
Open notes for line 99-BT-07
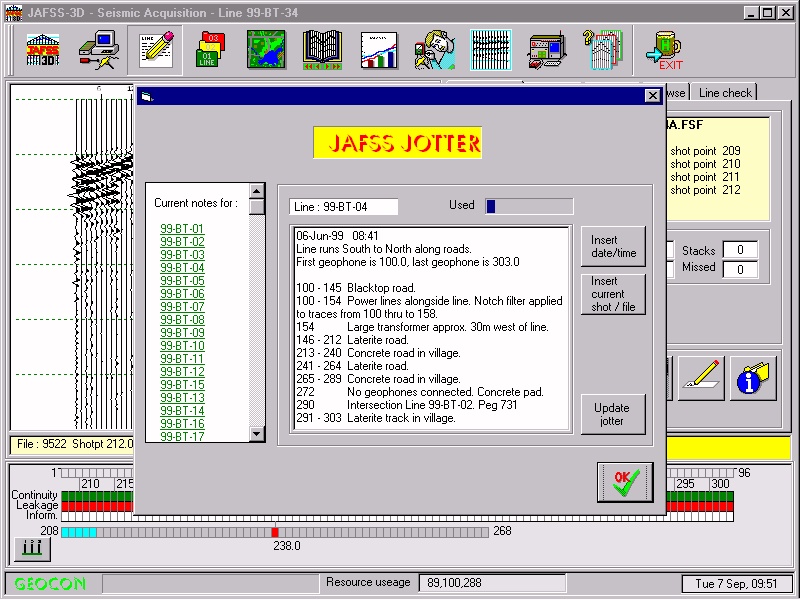[x=182, y=307]
